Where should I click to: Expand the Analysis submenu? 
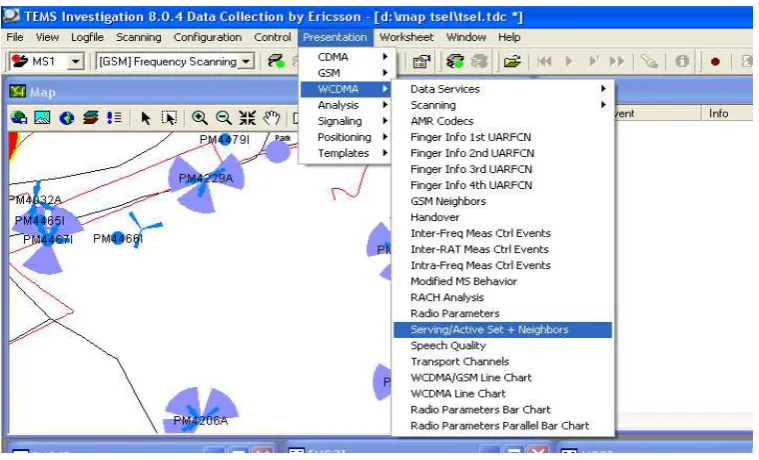coord(346,105)
